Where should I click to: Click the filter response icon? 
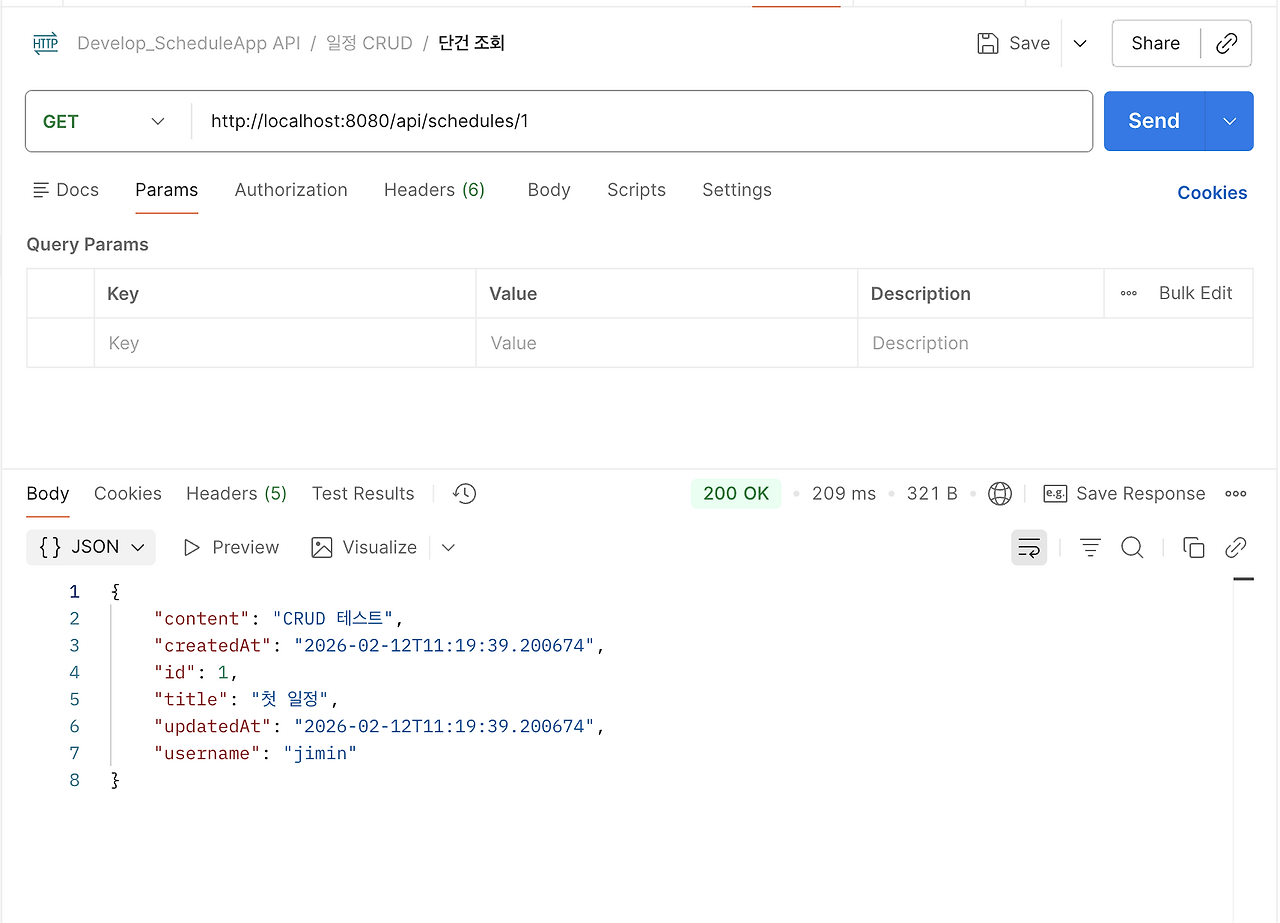(1090, 547)
